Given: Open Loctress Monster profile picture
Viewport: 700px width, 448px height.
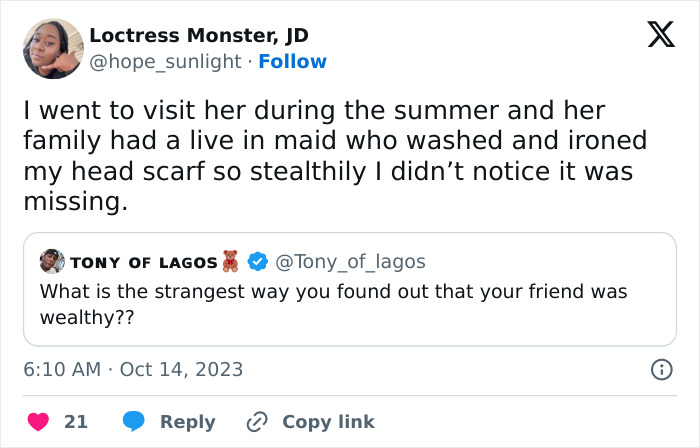Looking at the screenshot, I should point(53,49).
